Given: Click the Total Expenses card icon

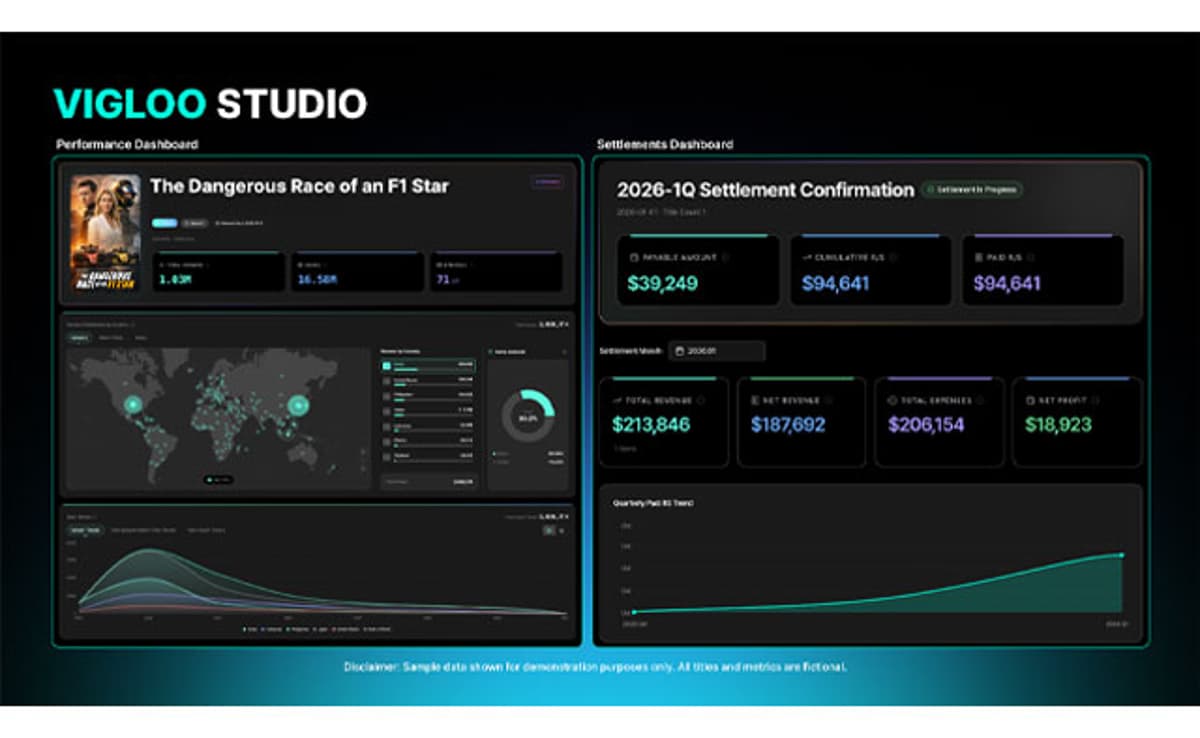Looking at the screenshot, I should point(890,401).
